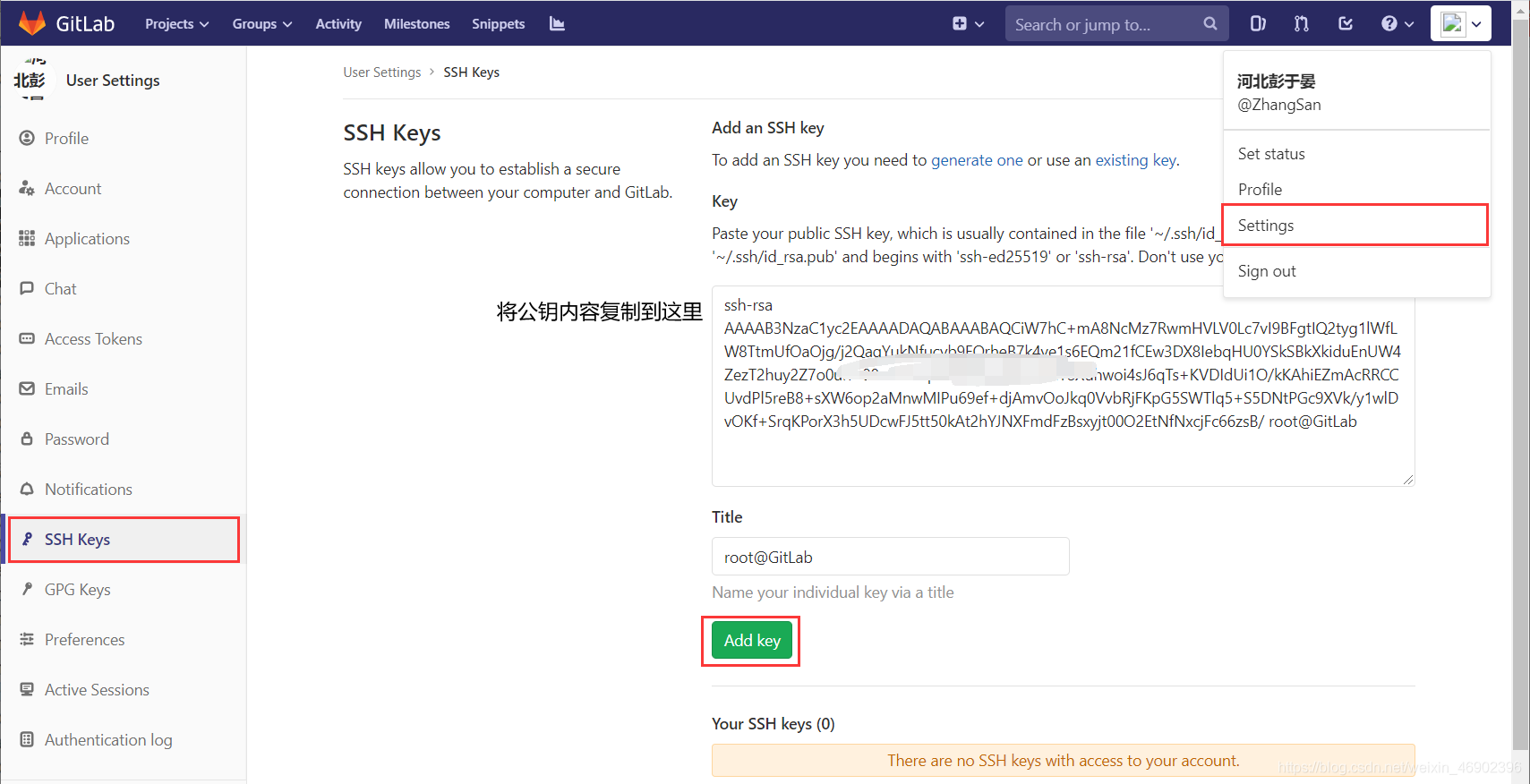1530x784 pixels.
Task: Follow the 'generate one' link
Action: [x=977, y=160]
